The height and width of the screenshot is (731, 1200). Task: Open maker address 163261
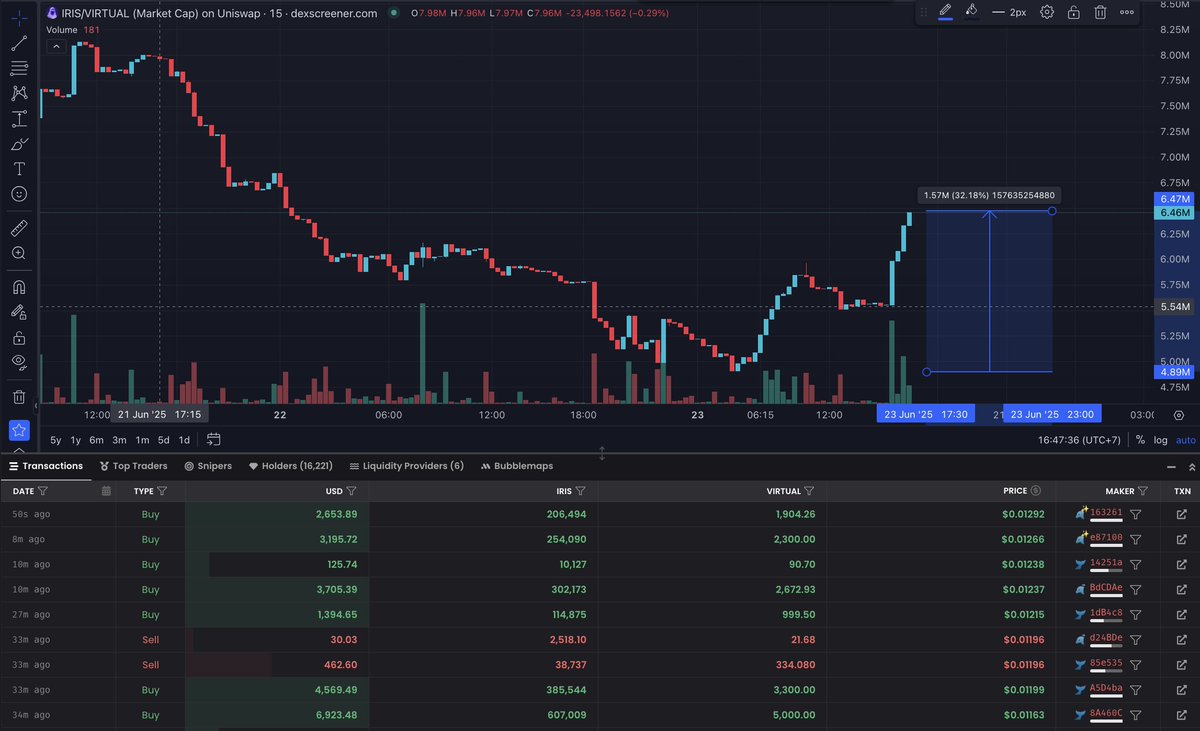point(1106,513)
